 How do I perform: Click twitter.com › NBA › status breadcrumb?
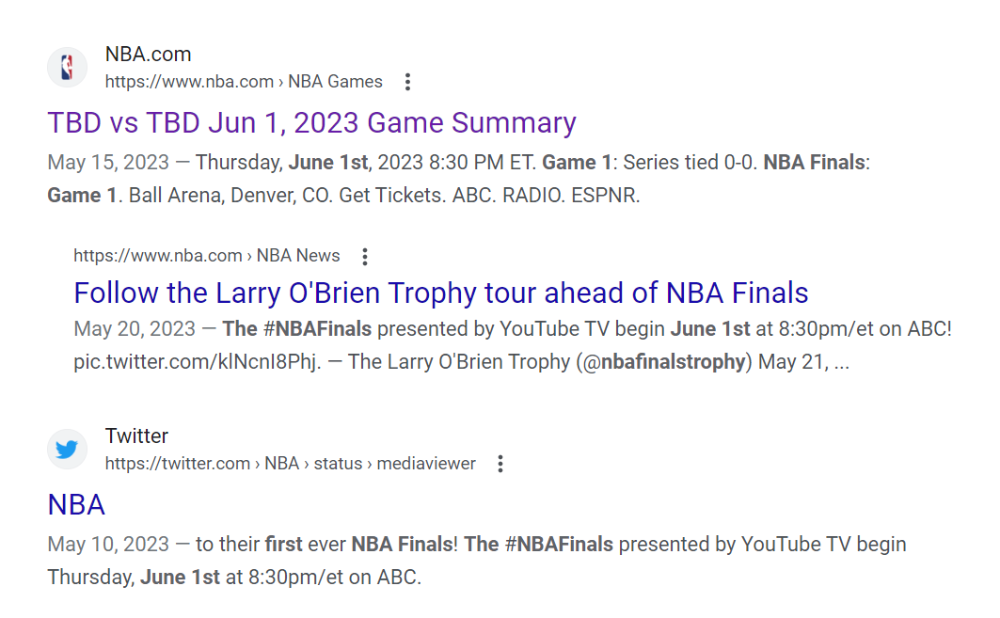tap(290, 464)
